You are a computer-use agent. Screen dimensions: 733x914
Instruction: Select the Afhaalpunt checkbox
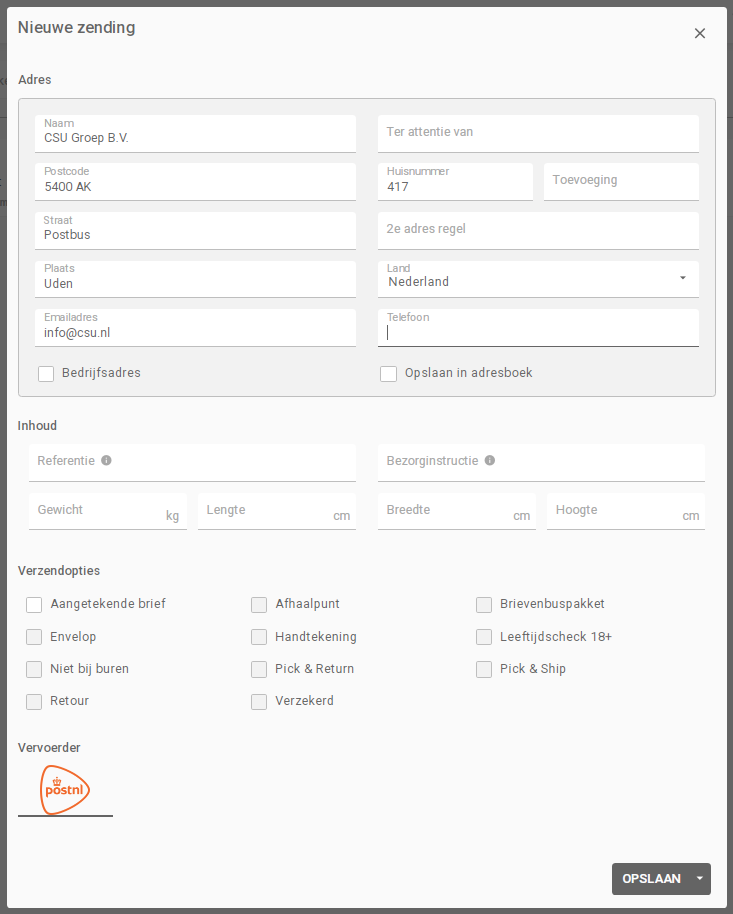[259, 604]
